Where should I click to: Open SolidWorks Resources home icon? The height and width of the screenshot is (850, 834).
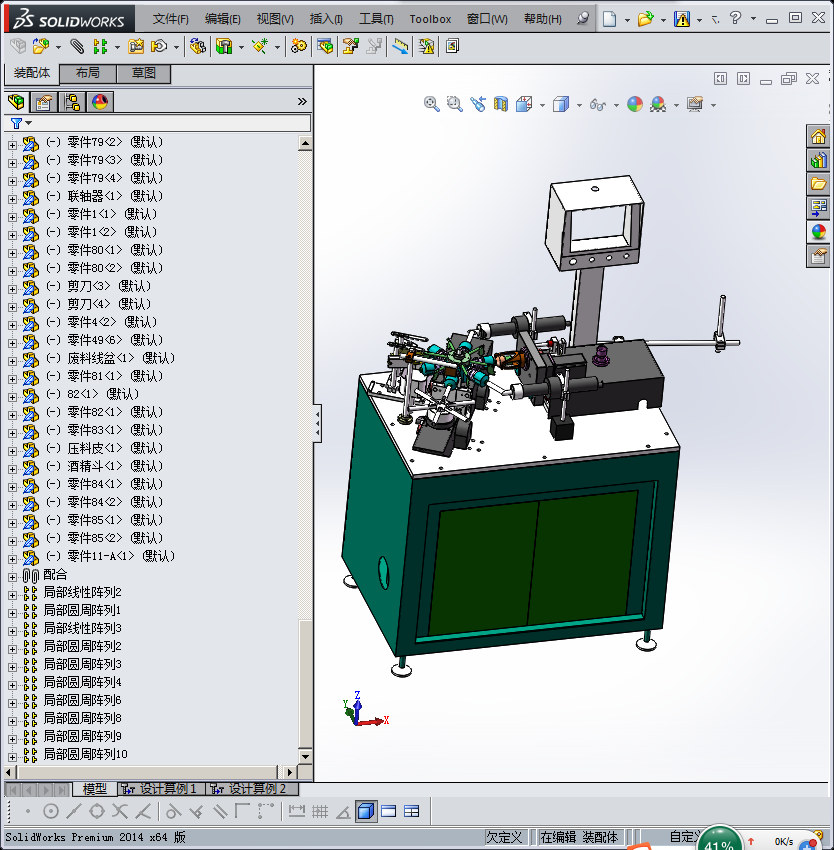(x=818, y=136)
